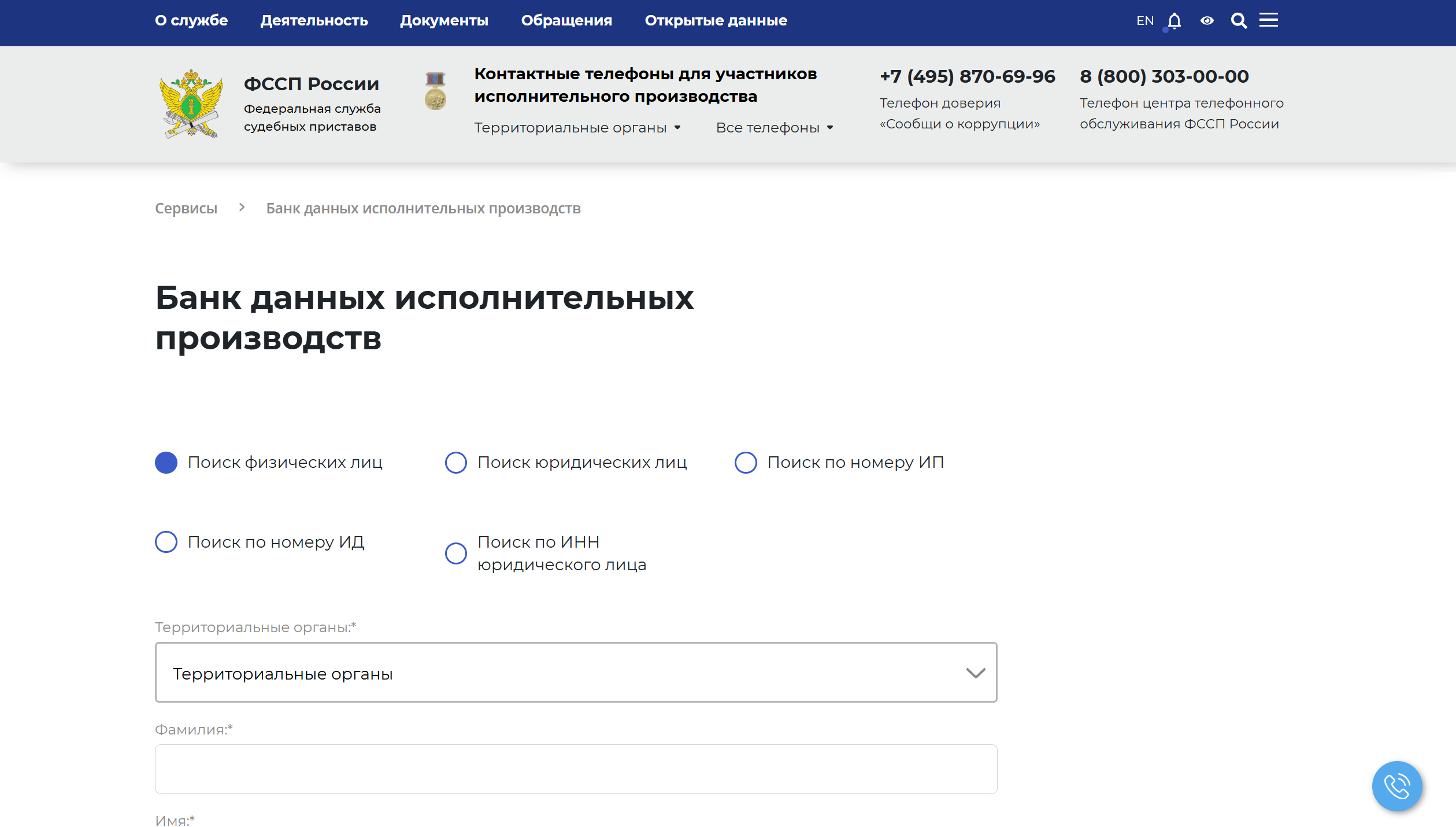Toggle the visually impaired eye icon
1456x827 pixels.
(1207, 21)
